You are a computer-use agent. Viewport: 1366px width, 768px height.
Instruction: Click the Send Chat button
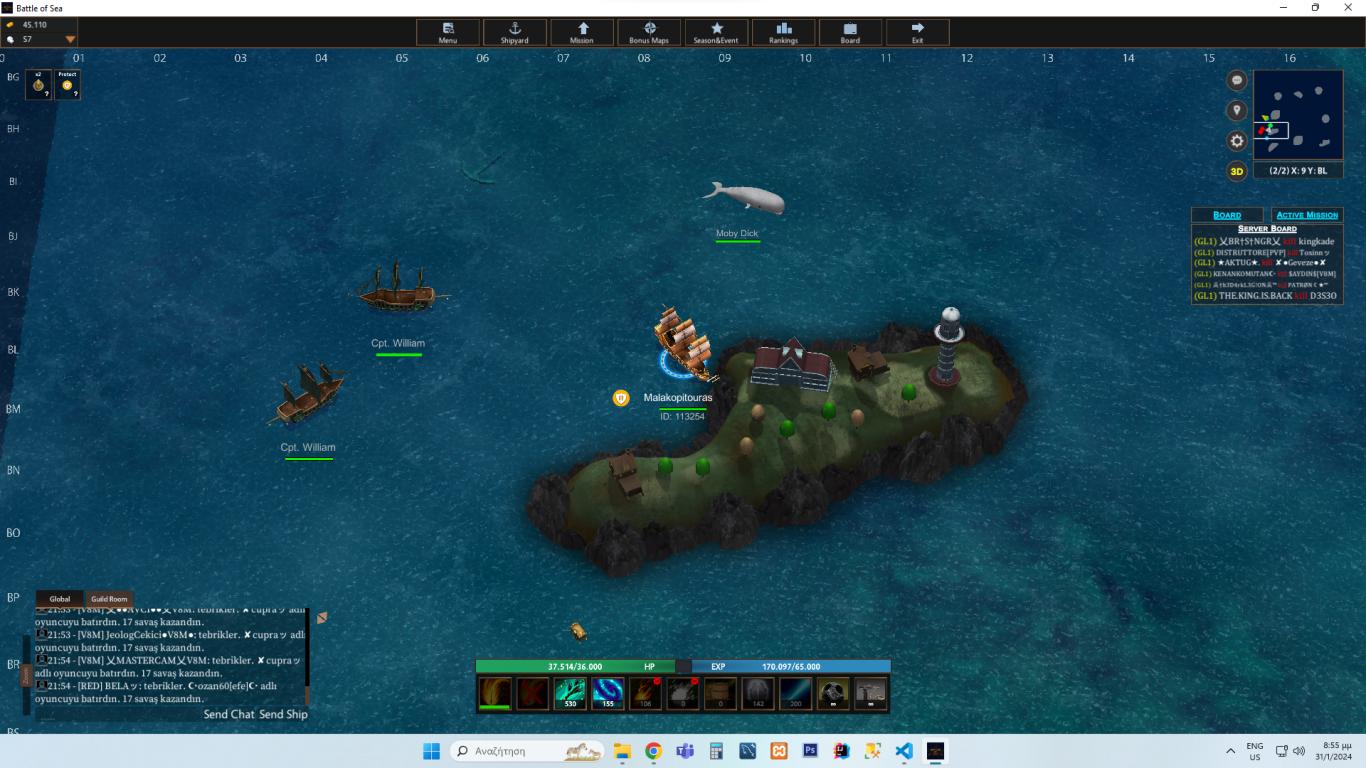229,714
